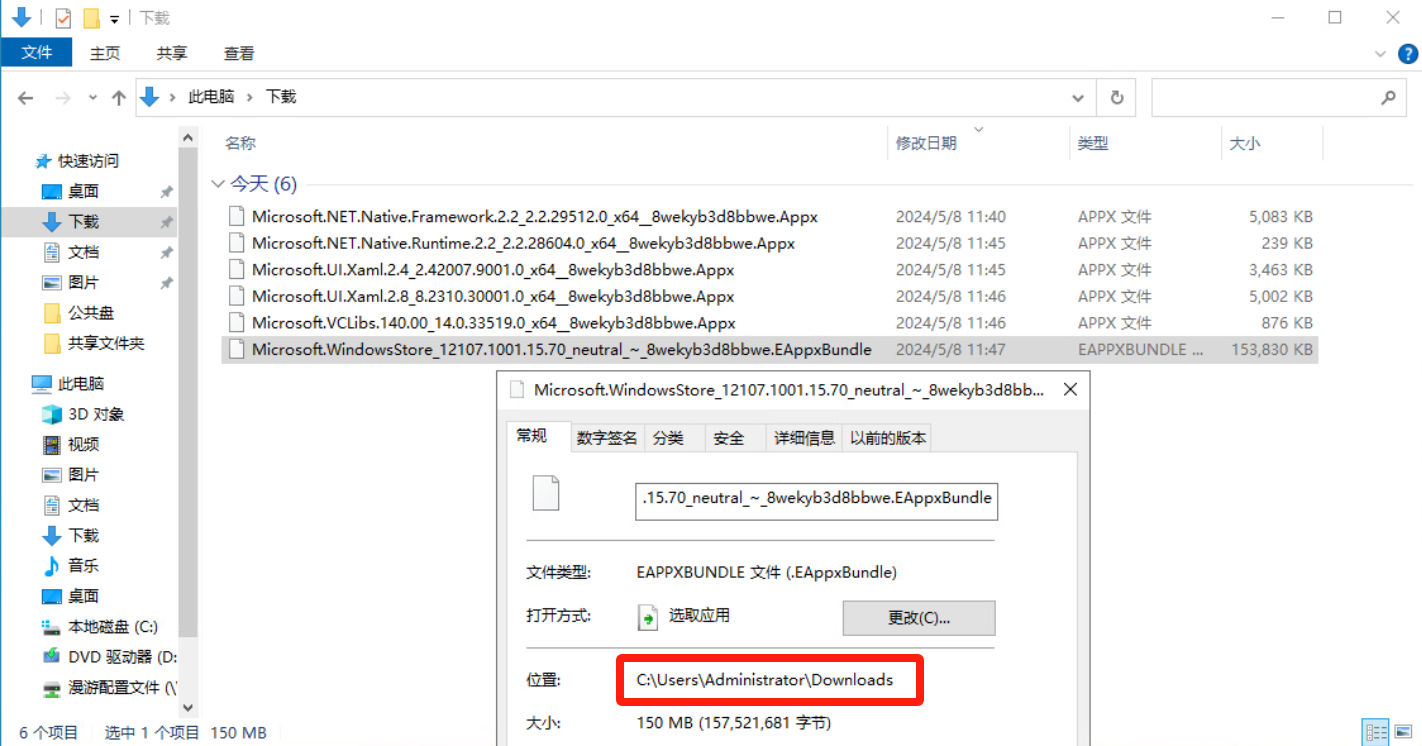1422x746 pixels.
Task: Click the refresh icon beside address bar
Action: coord(1116,98)
